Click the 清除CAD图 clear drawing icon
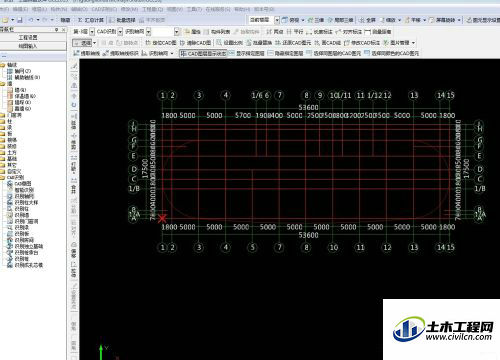This screenshot has width=500, height=360. [x=195, y=43]
